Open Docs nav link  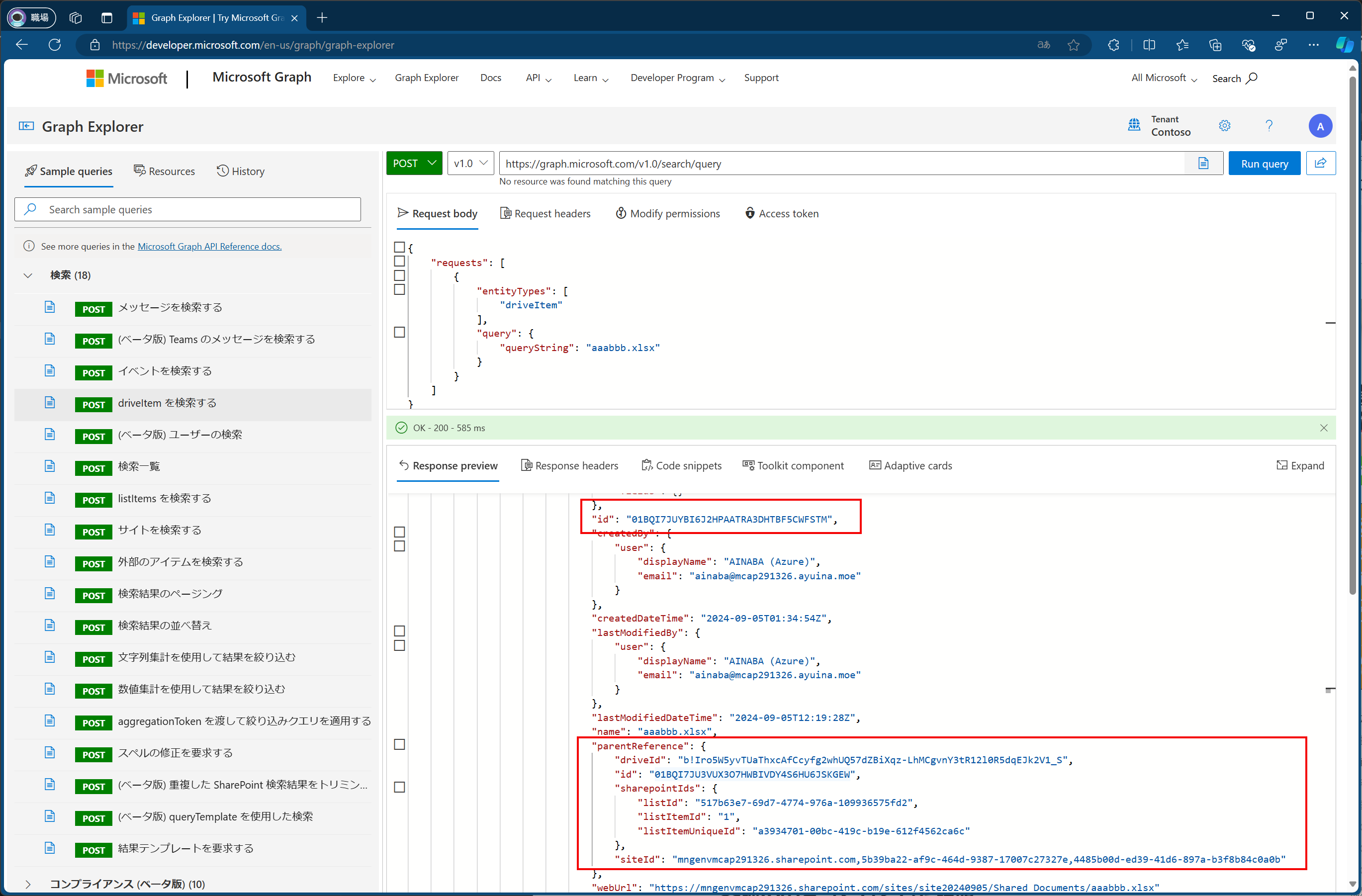[x=490, y=78]
